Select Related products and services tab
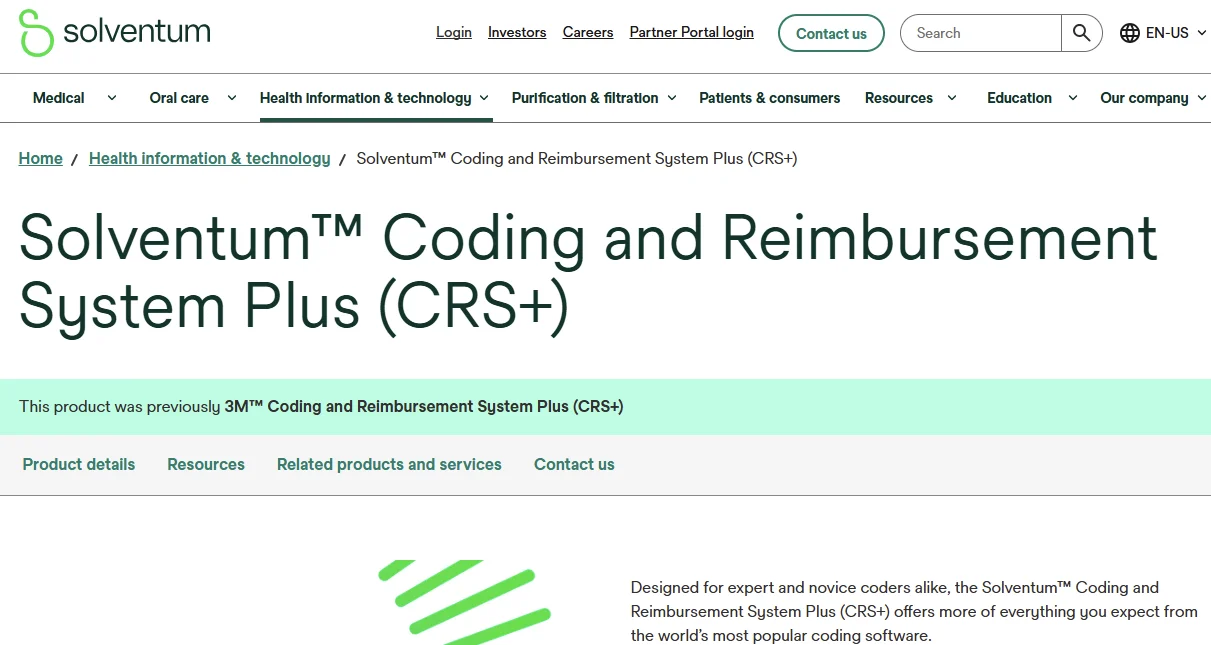The width and height of the screenshot is (1211, 645). click(x=389, y=464)
